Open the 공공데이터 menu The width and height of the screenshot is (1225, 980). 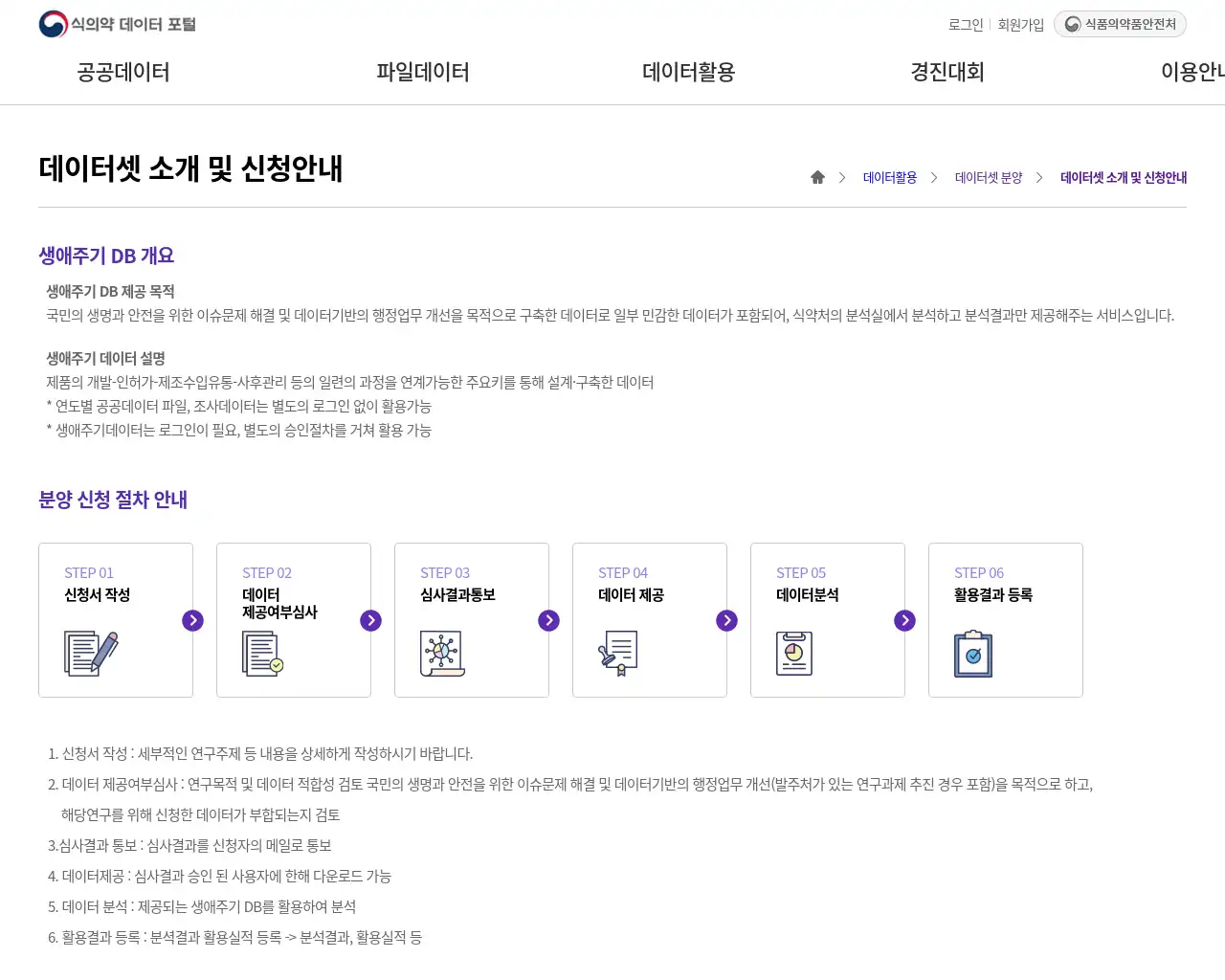point(123,72)
